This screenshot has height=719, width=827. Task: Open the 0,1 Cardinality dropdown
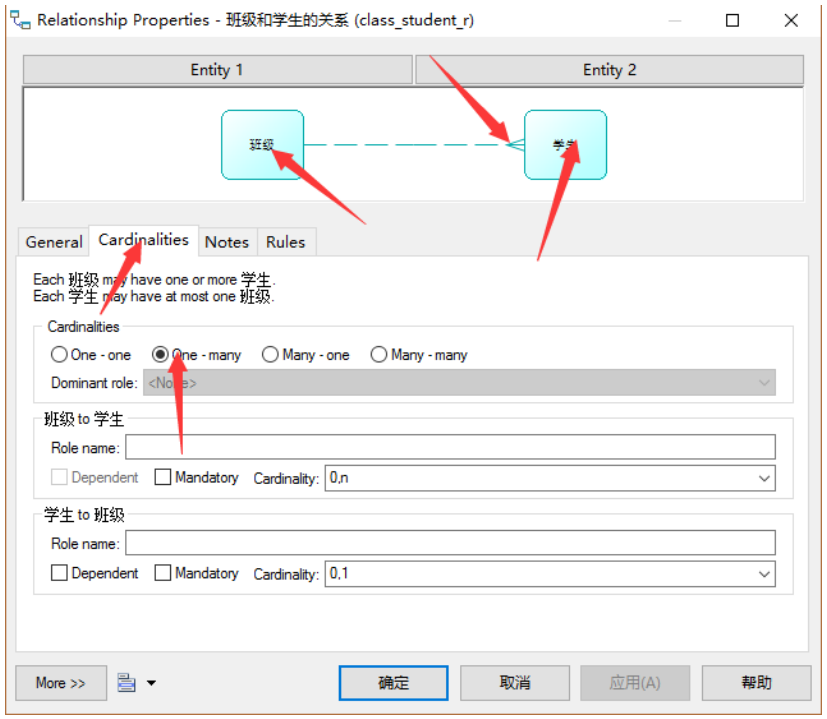[x=550, y=573]
